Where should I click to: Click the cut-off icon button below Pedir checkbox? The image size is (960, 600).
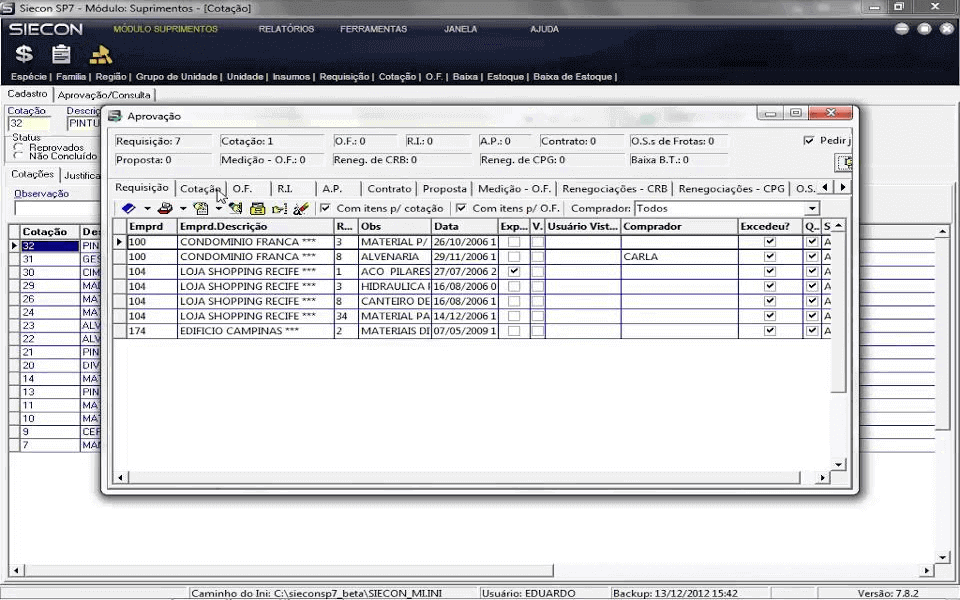[x=844, y=162]
